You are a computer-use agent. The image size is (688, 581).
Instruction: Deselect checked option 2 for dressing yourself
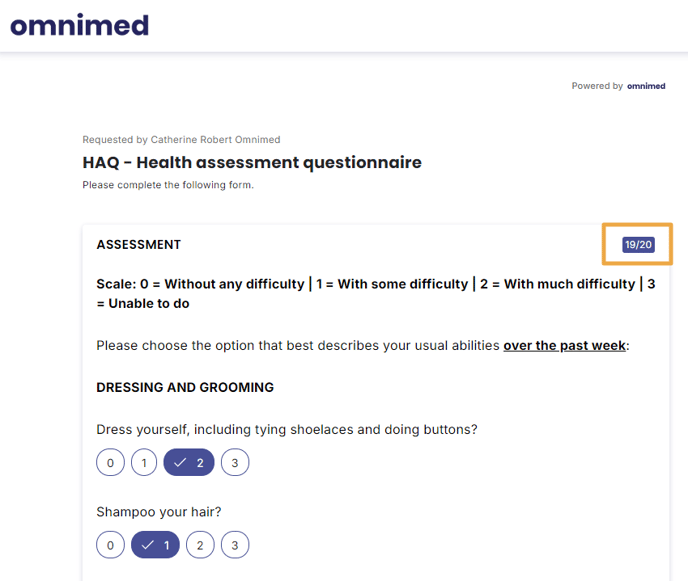189,463
